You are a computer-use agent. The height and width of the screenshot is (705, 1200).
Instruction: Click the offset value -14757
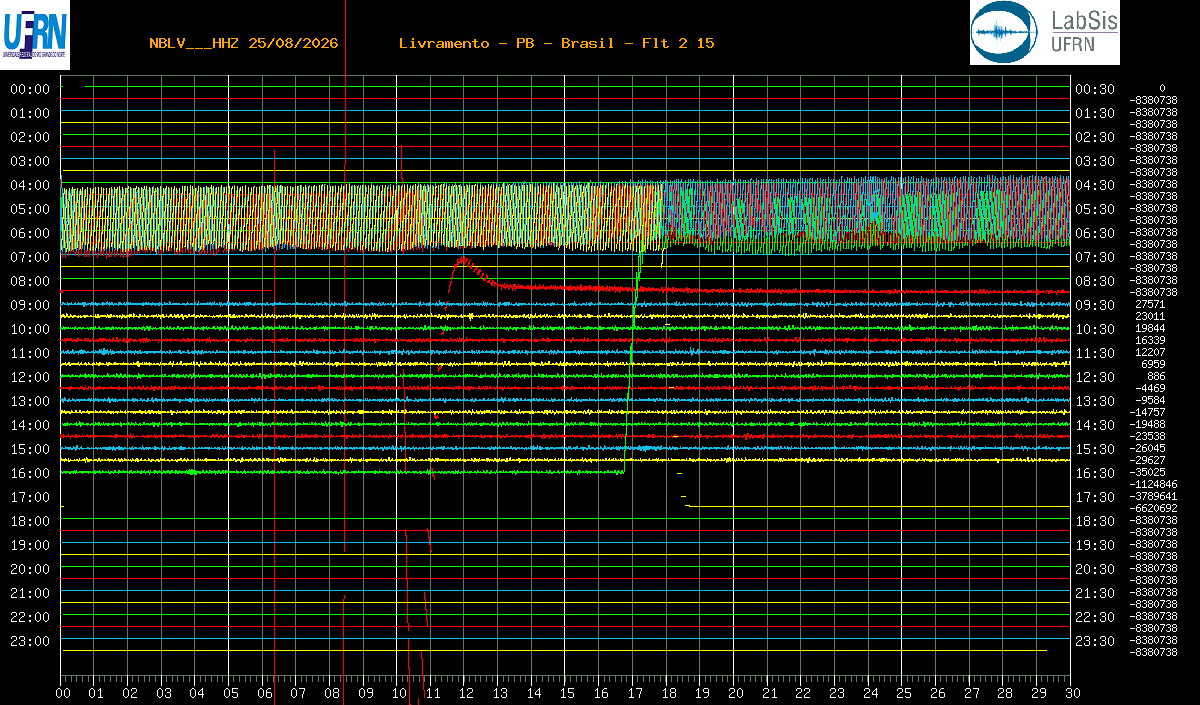click(x=1149, y=412)
